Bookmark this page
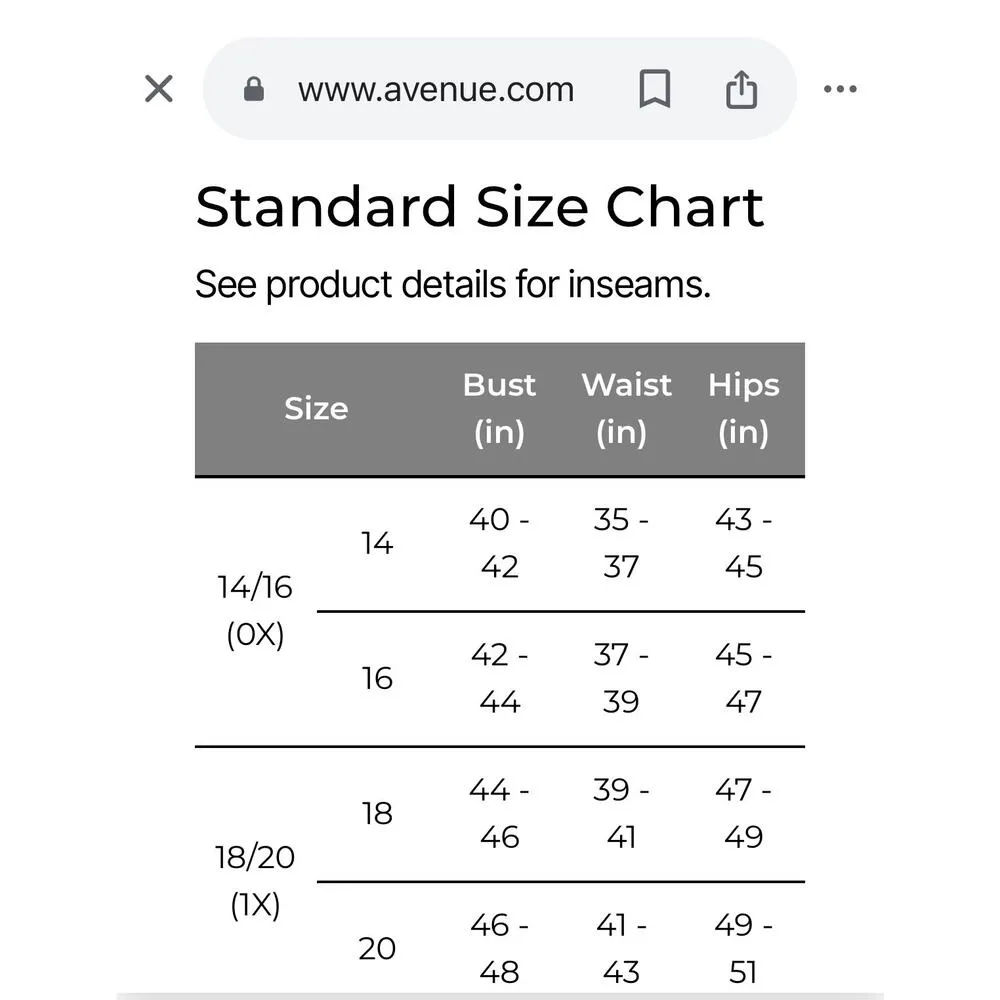The image size is (1000, 1000). click(x=654, y=90)
